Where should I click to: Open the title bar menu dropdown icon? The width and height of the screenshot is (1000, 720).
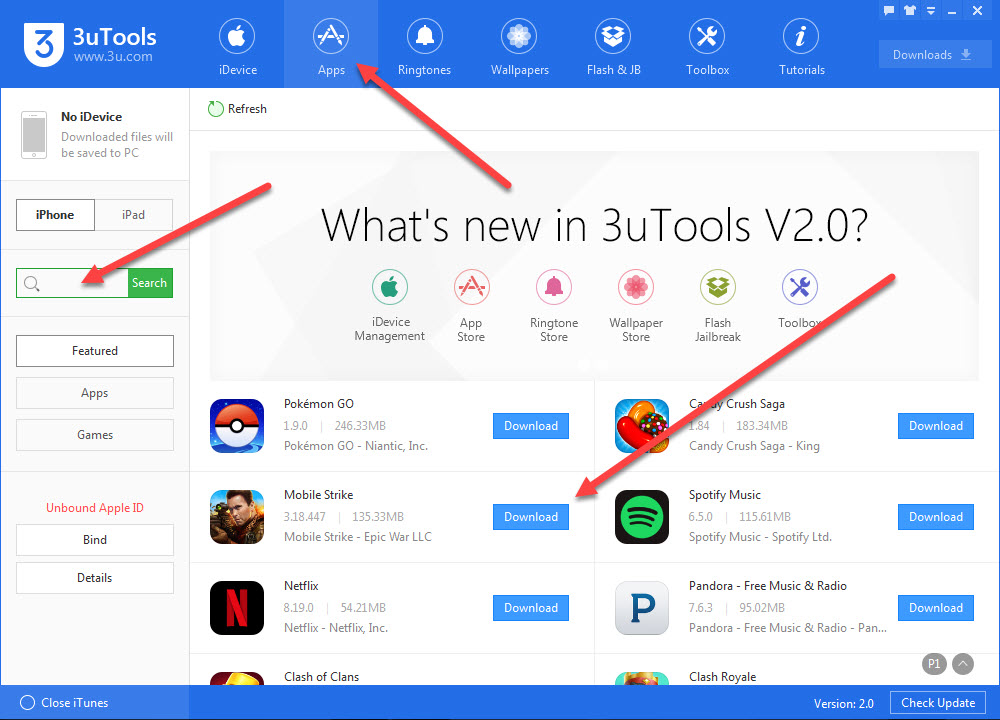tap(931, 11)
